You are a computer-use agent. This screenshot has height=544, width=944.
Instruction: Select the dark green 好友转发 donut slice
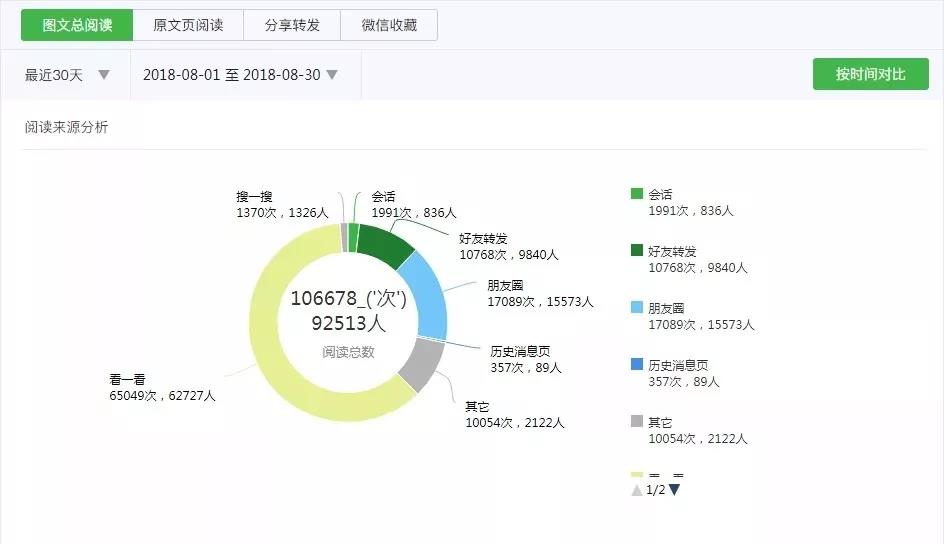(x=386, y=245)
